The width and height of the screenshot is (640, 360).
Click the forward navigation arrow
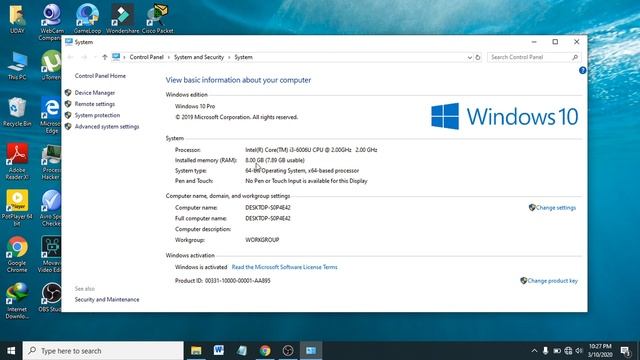pos(84,57)
